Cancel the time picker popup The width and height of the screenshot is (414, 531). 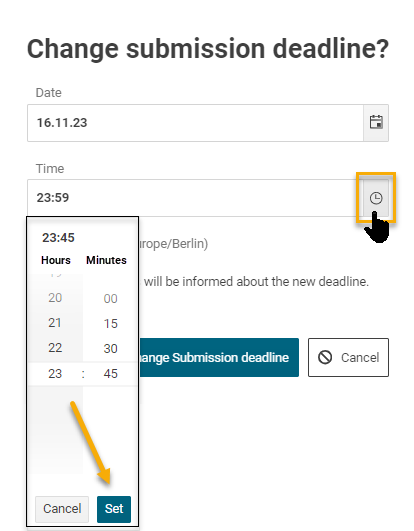point(62,509)
